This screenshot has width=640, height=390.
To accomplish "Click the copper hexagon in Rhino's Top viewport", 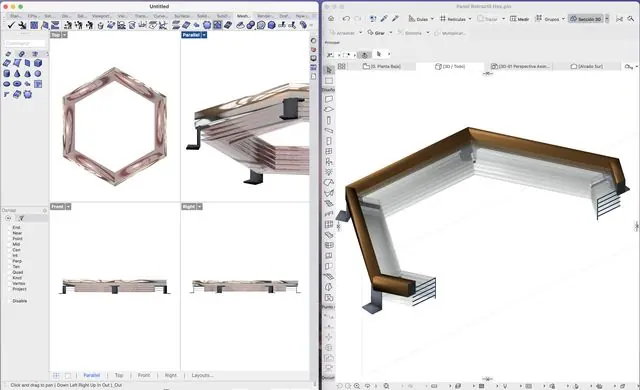I will (68, 126).
